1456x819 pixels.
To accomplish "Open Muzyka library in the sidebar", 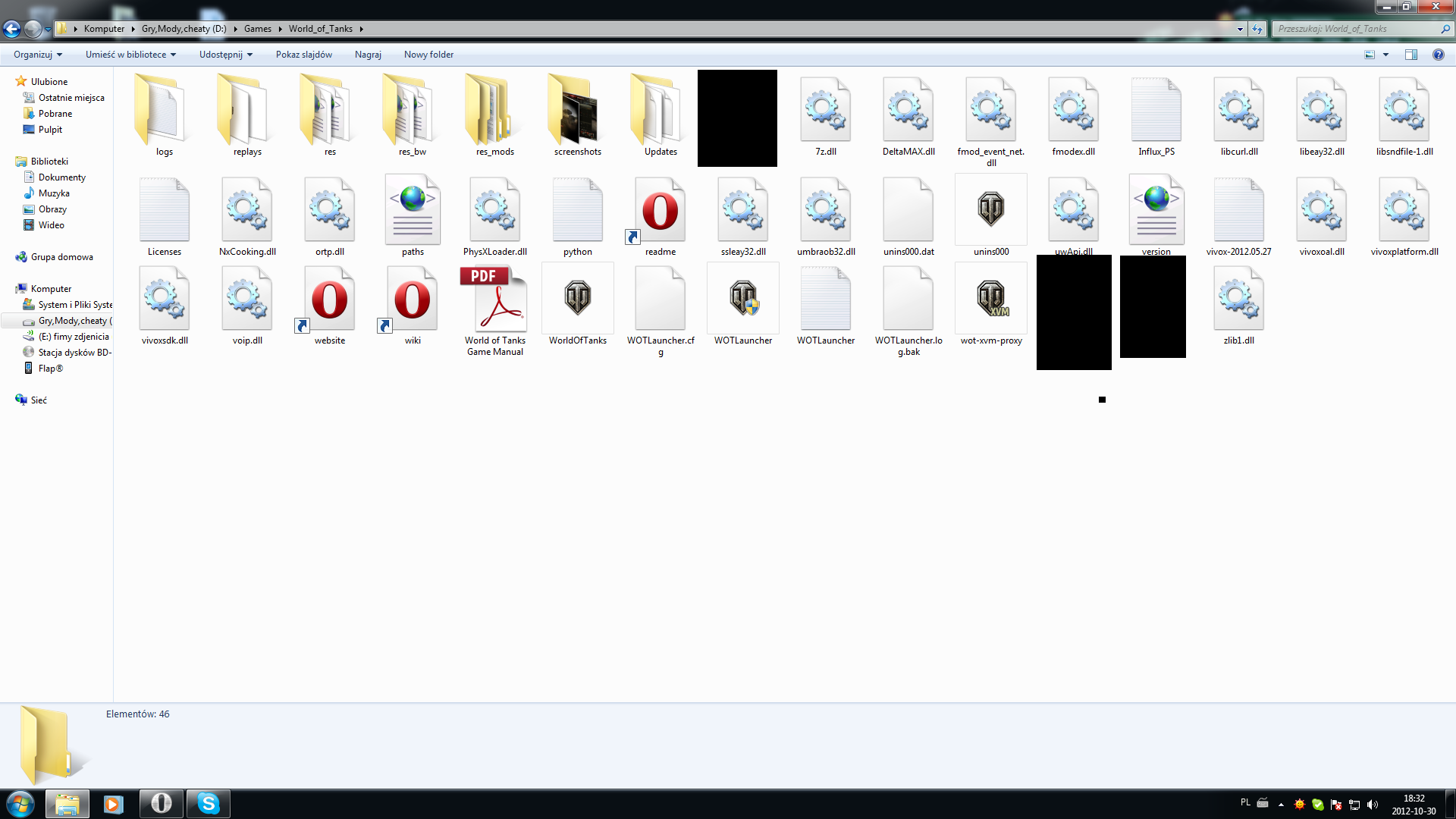I will click(54, 193).
